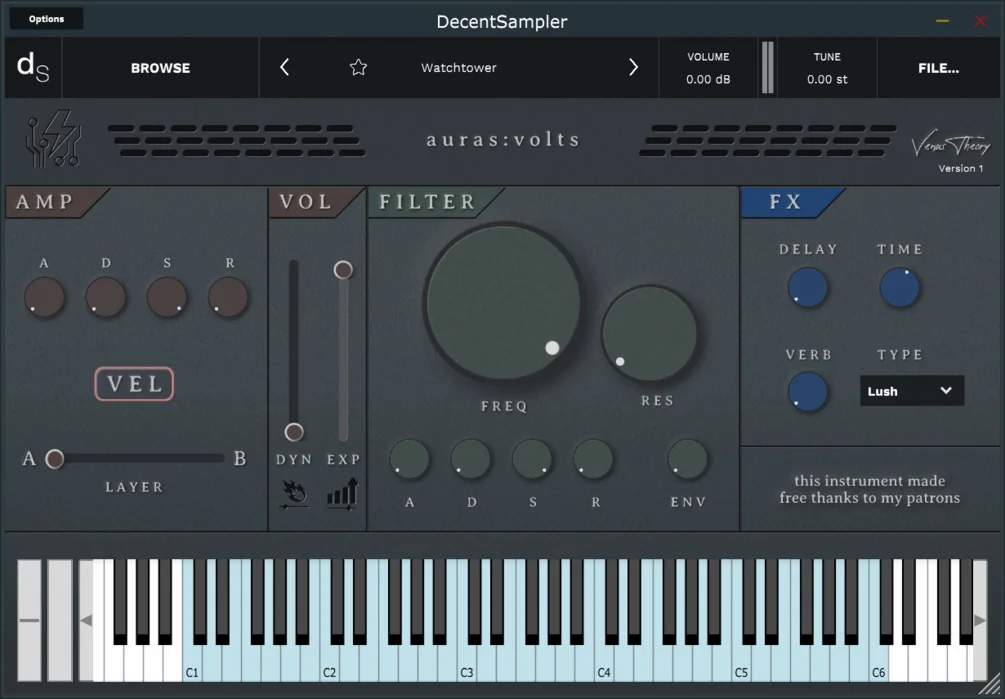Open the FILE... menu
This screenshot has height=699, width=1005.
(938, 68)
